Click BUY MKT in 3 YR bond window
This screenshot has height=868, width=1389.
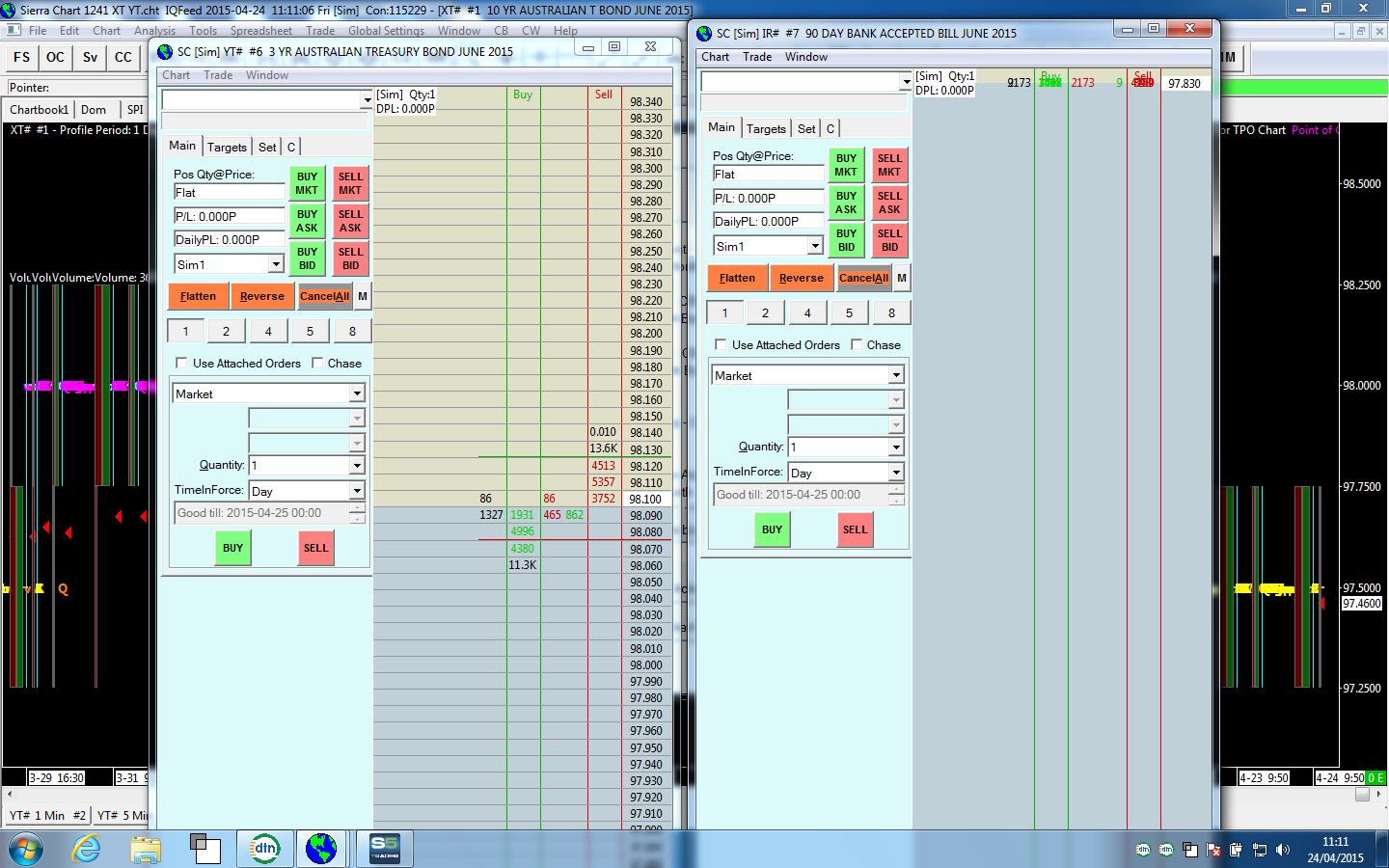(307, 183)
